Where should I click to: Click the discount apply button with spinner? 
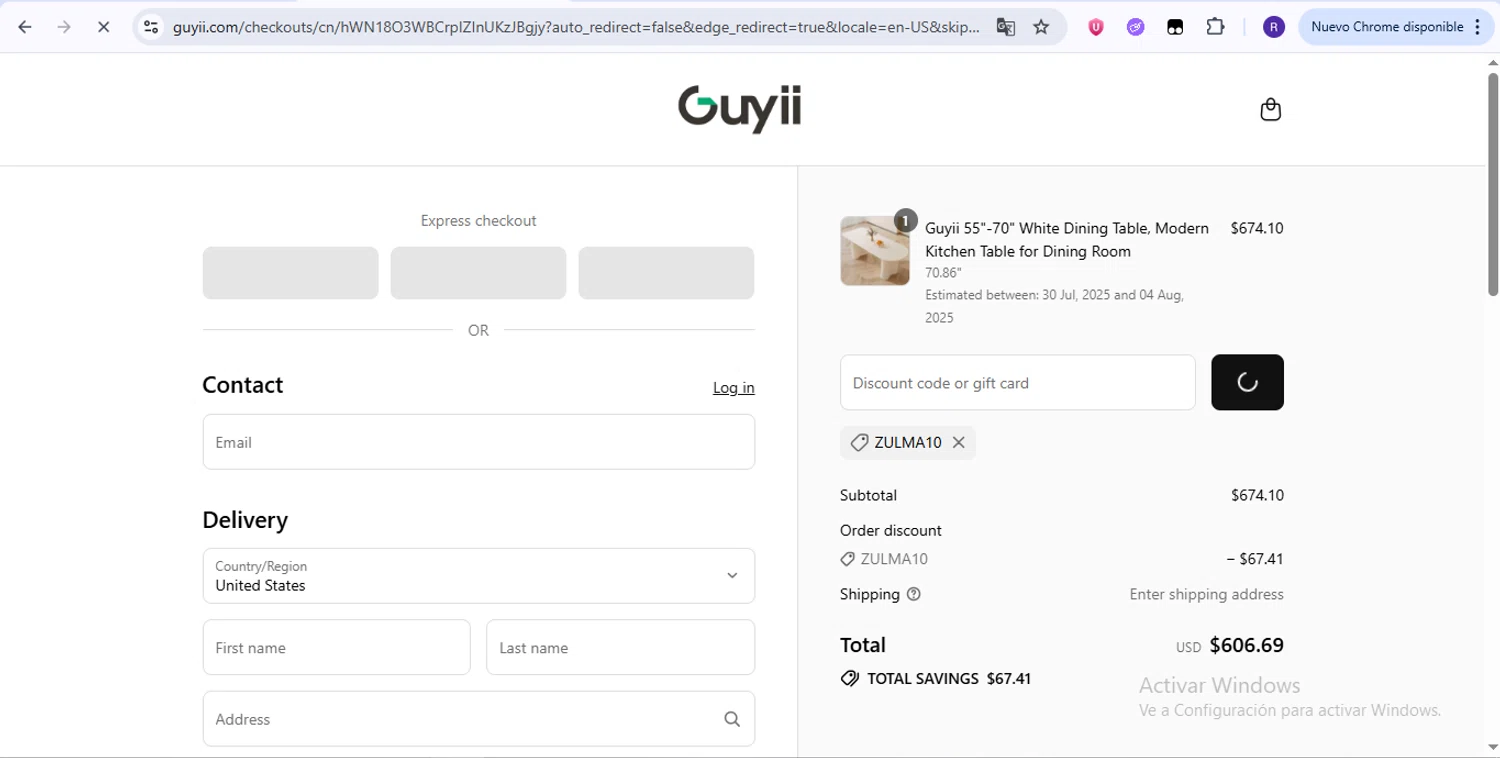(x=1247, y=382)
